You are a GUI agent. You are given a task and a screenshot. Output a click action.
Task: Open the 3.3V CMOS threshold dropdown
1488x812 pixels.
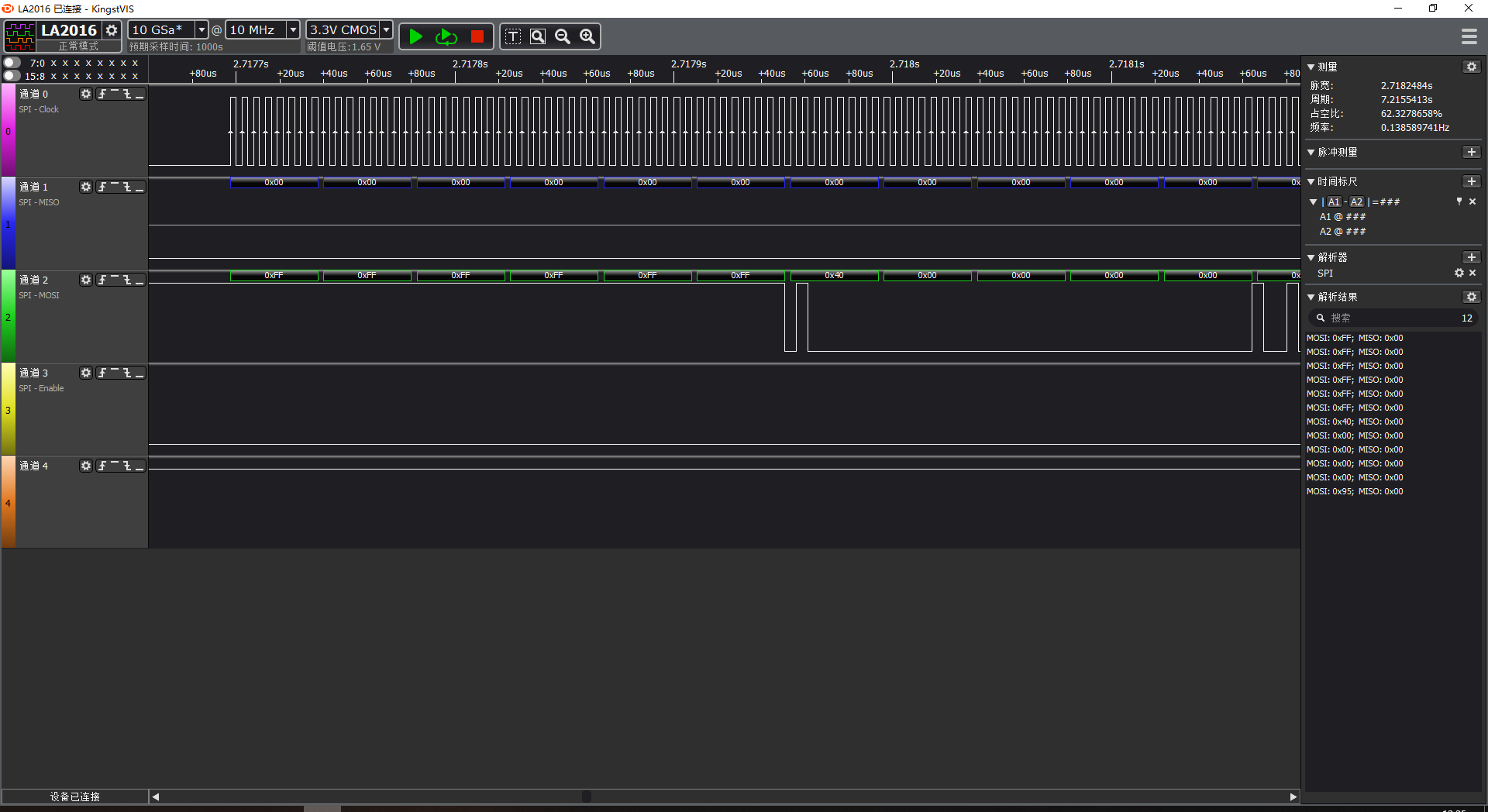pos(386,29)
